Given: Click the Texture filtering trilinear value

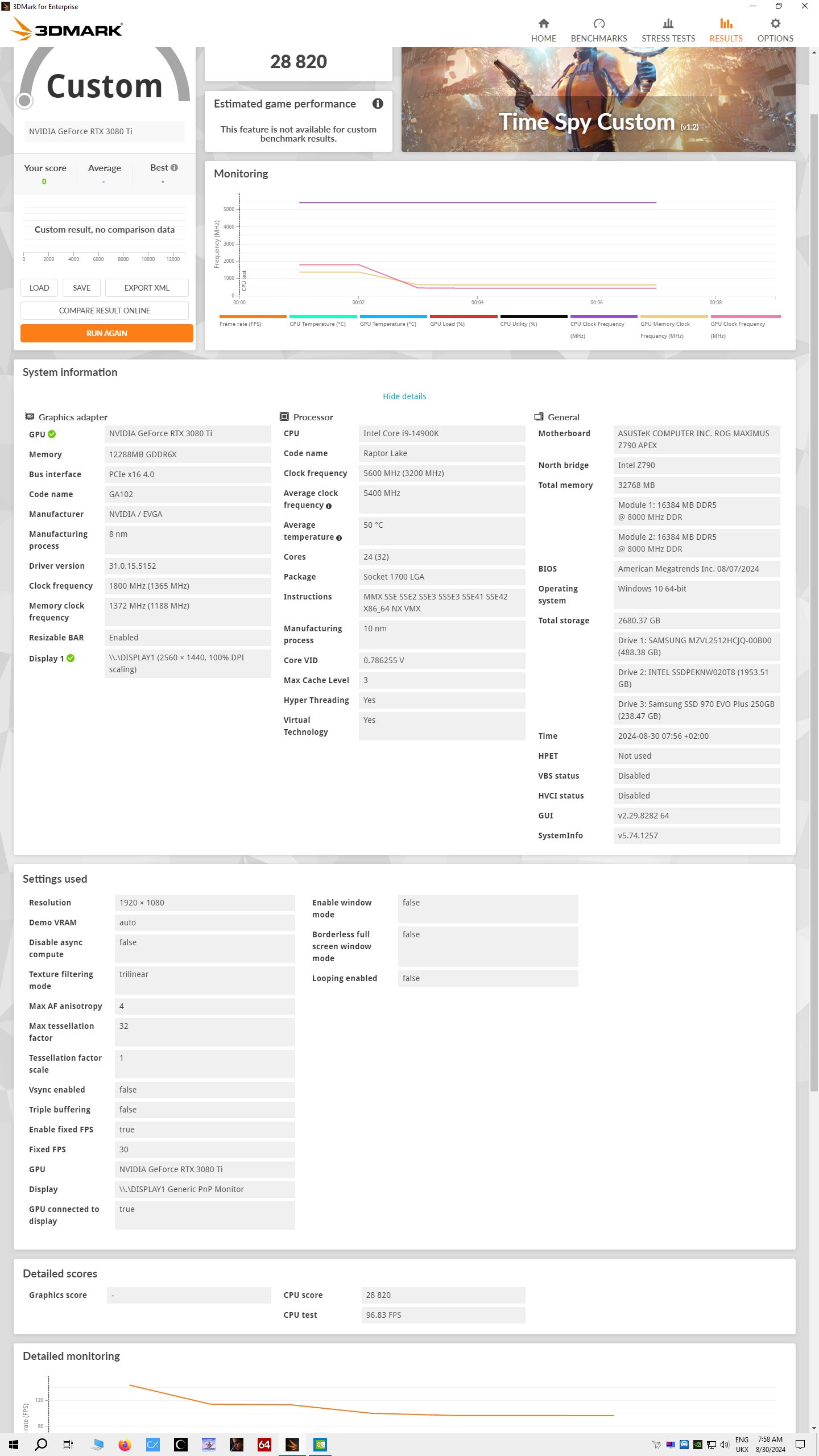Looking at the screenshot, I should [x=205, y=981].
